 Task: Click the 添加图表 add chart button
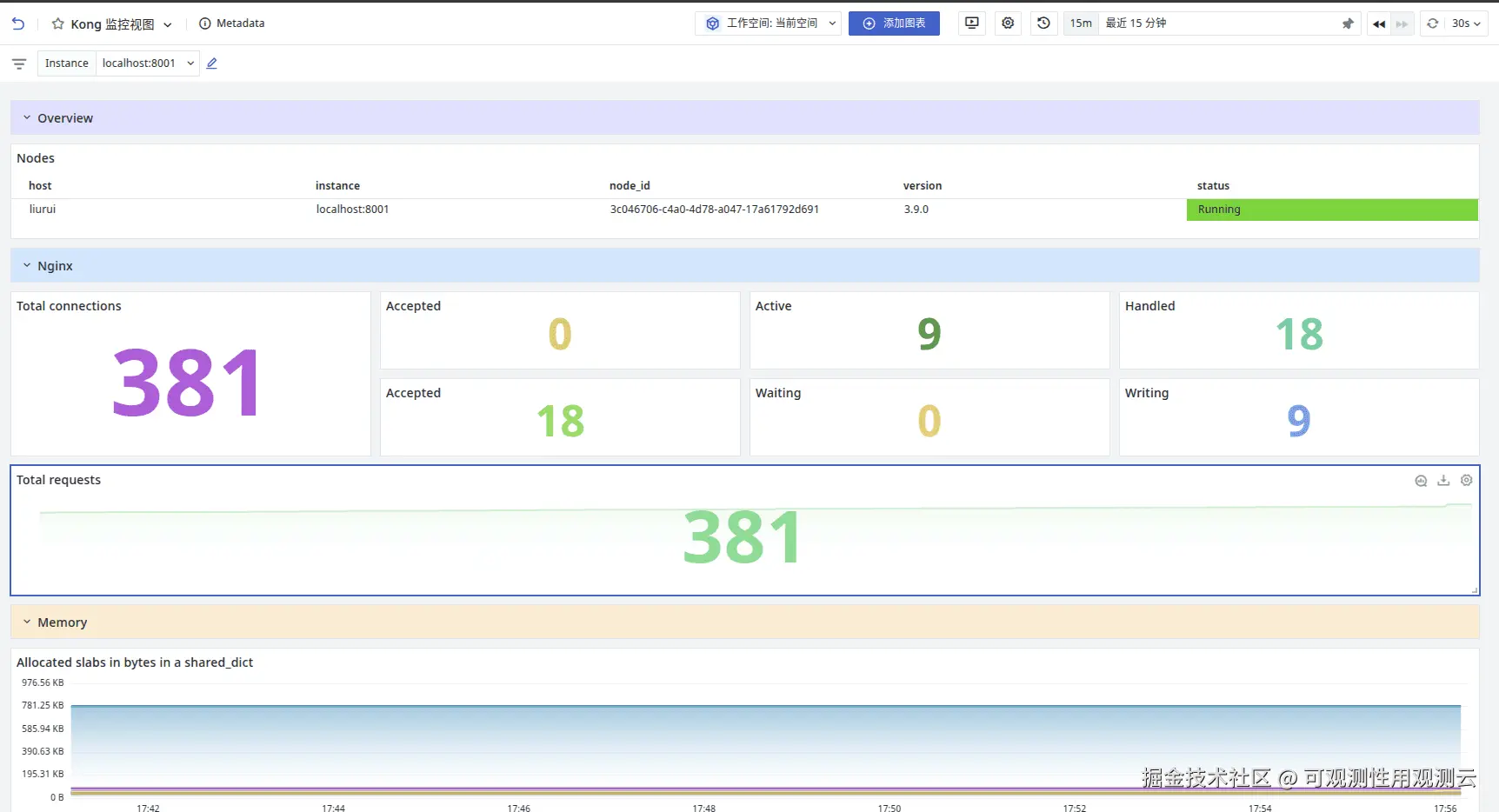[894, 23]
